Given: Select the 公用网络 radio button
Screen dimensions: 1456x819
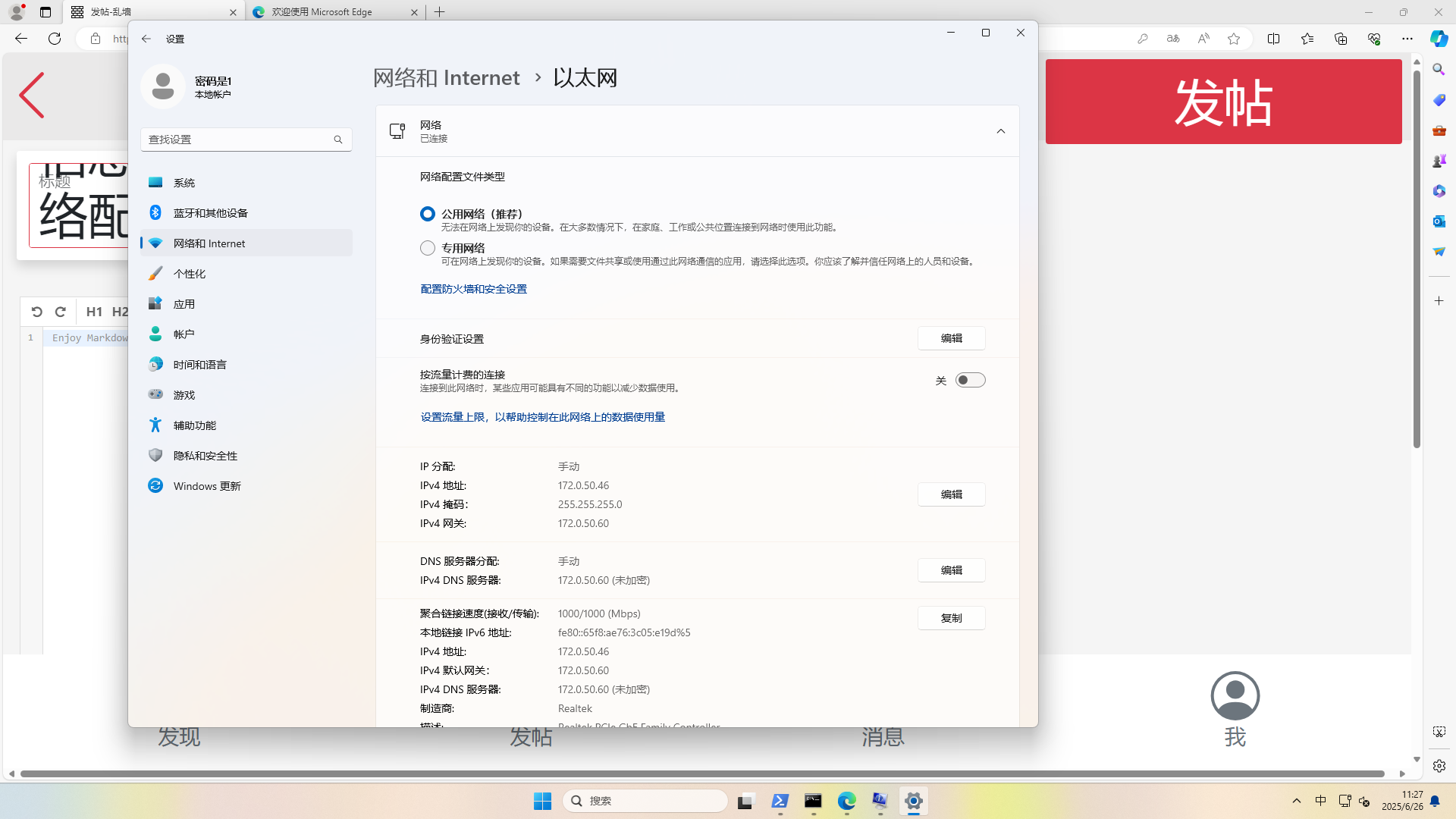Looking at the screenshot, I should click(x=428, y=214).
